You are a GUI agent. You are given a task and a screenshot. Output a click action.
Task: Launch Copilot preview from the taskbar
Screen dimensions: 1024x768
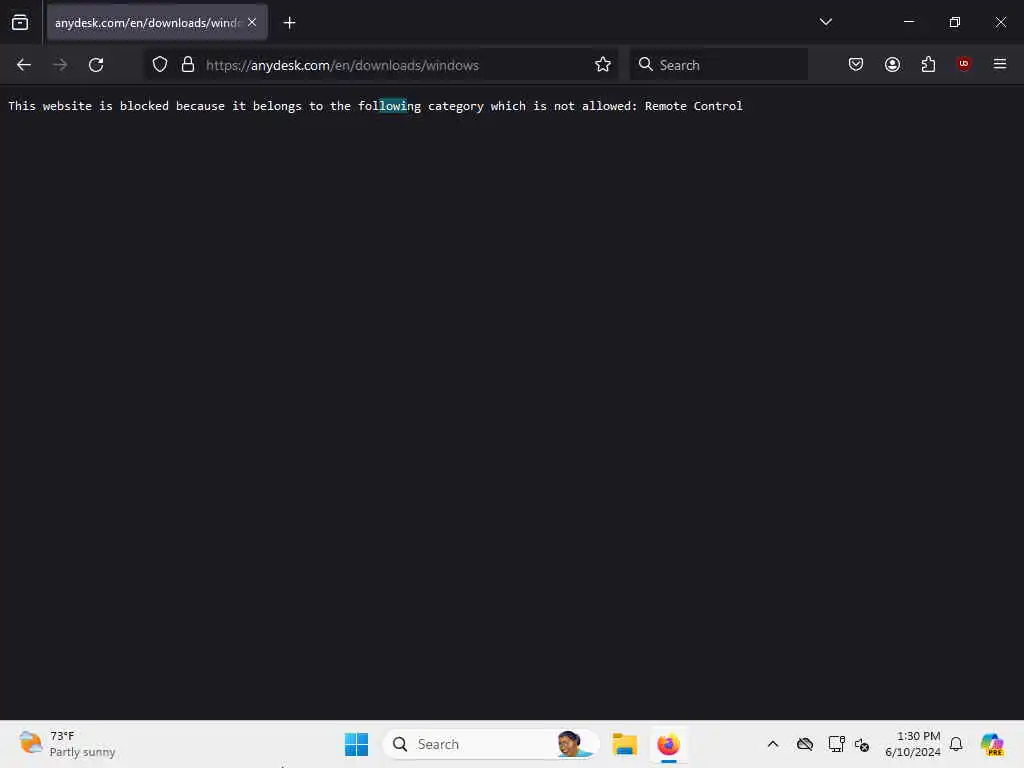992,744
